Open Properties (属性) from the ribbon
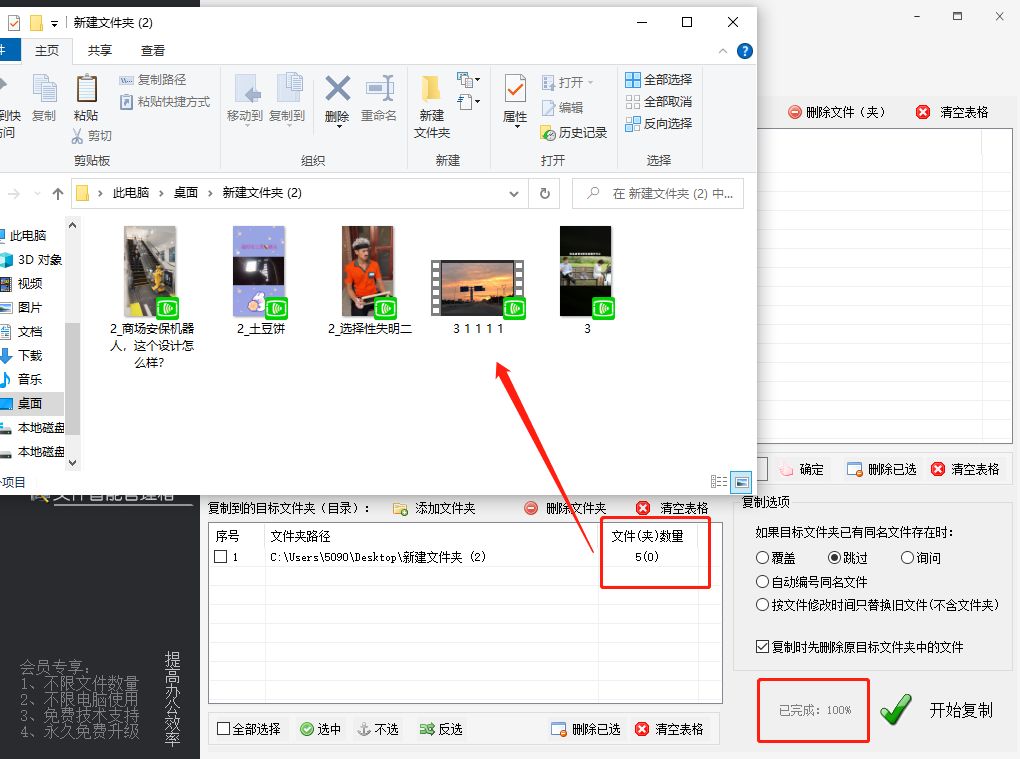Screen dimensions: 1020x759 (515, 89)
